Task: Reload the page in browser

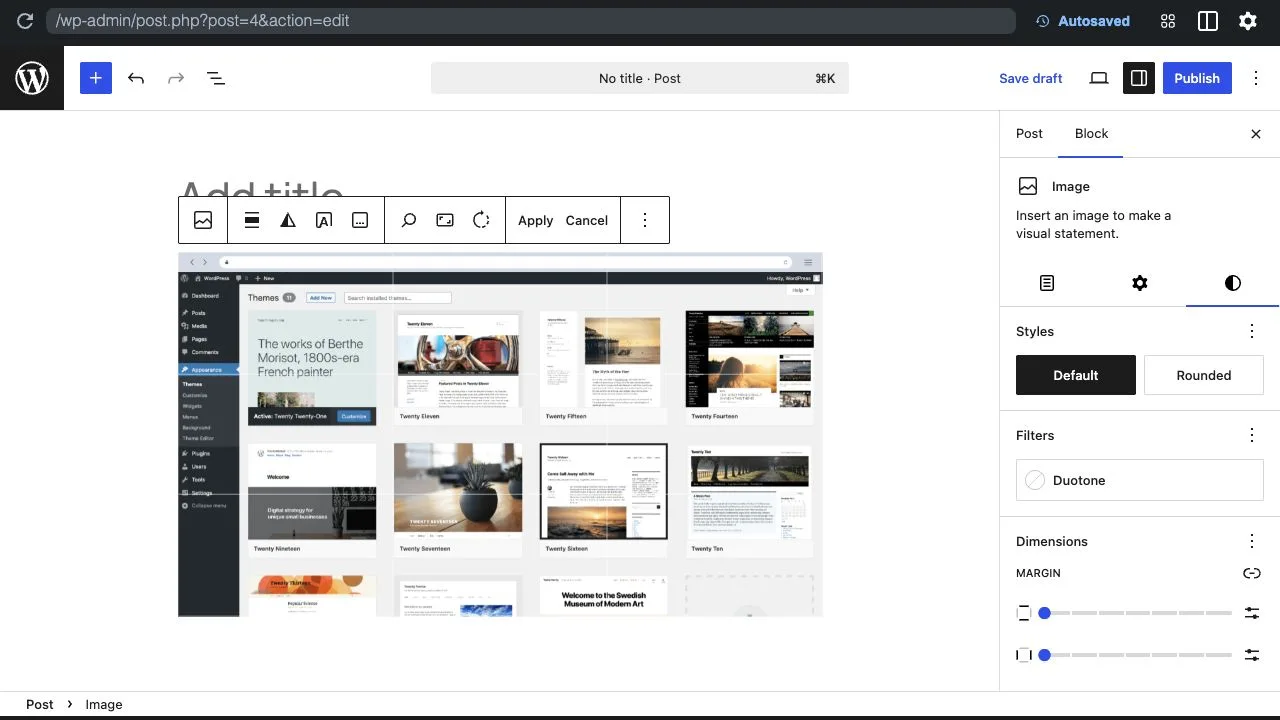Action: pyautogui.click(x=25, y=20)
